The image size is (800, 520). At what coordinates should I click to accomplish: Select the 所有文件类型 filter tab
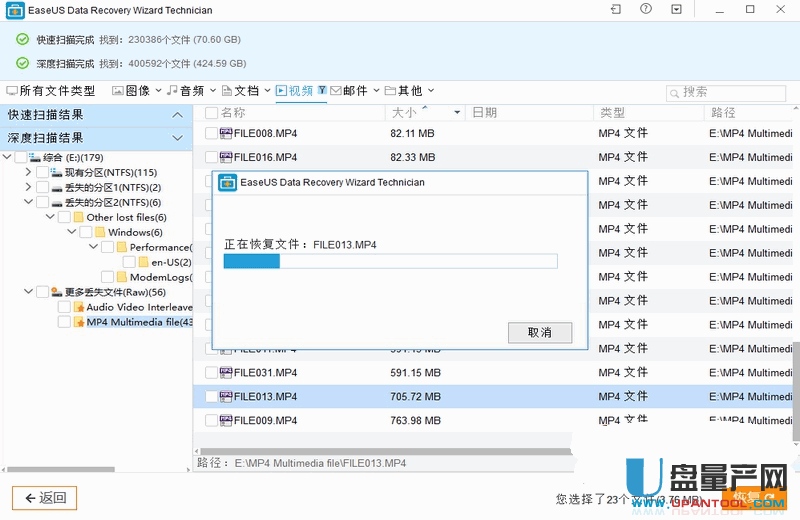coord(50,91)
